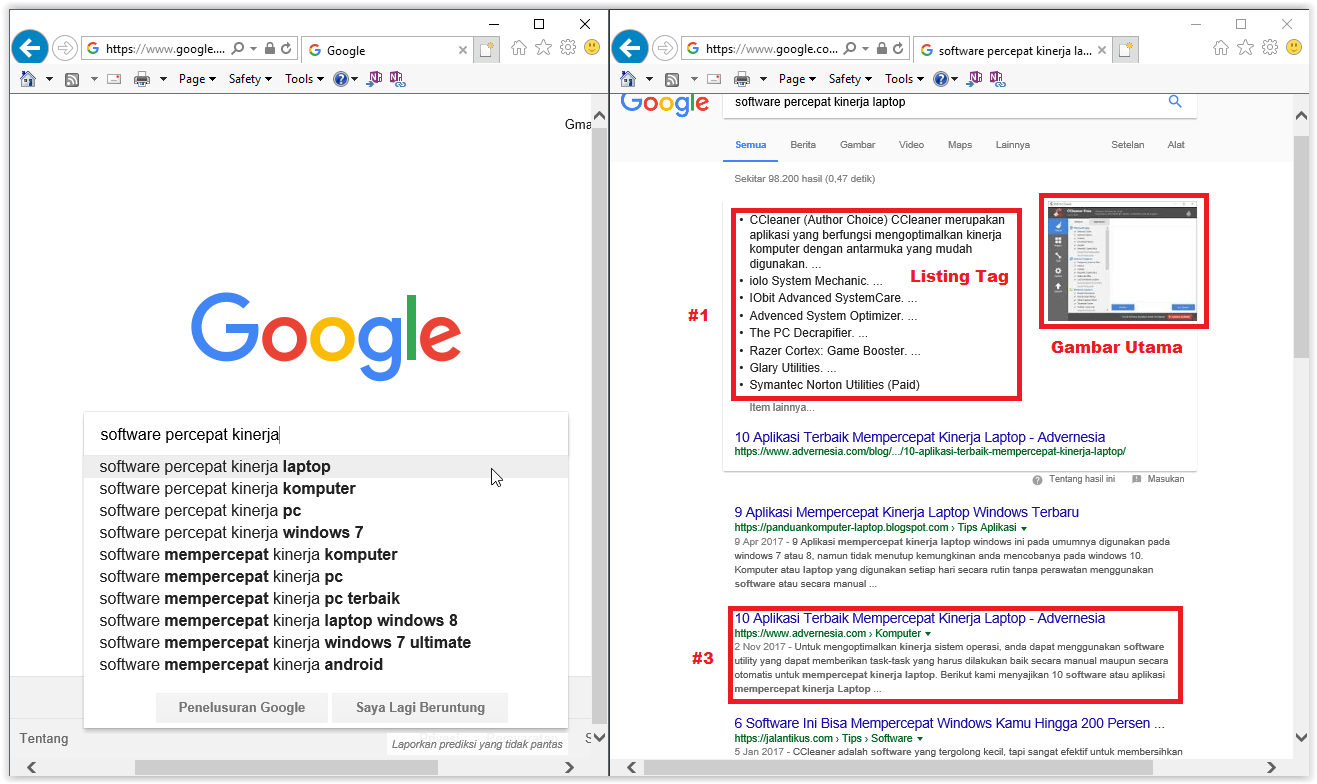The image size is (1317, 784).
Task: Click 'Item lainnya...' under featured list
Action: (782, 408)
